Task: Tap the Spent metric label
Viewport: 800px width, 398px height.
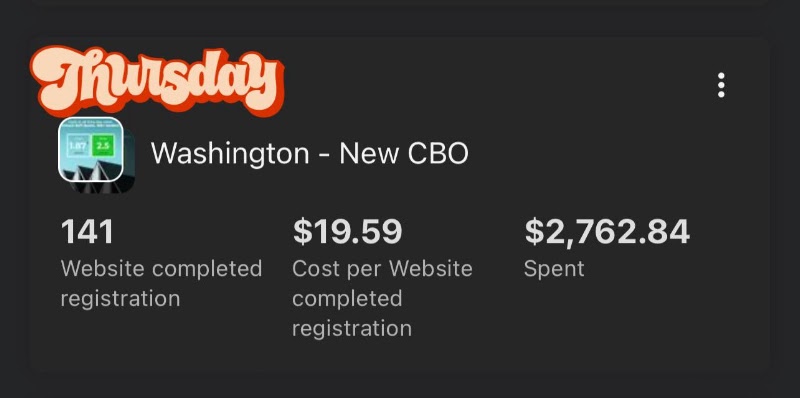Action: coord(554,269)
